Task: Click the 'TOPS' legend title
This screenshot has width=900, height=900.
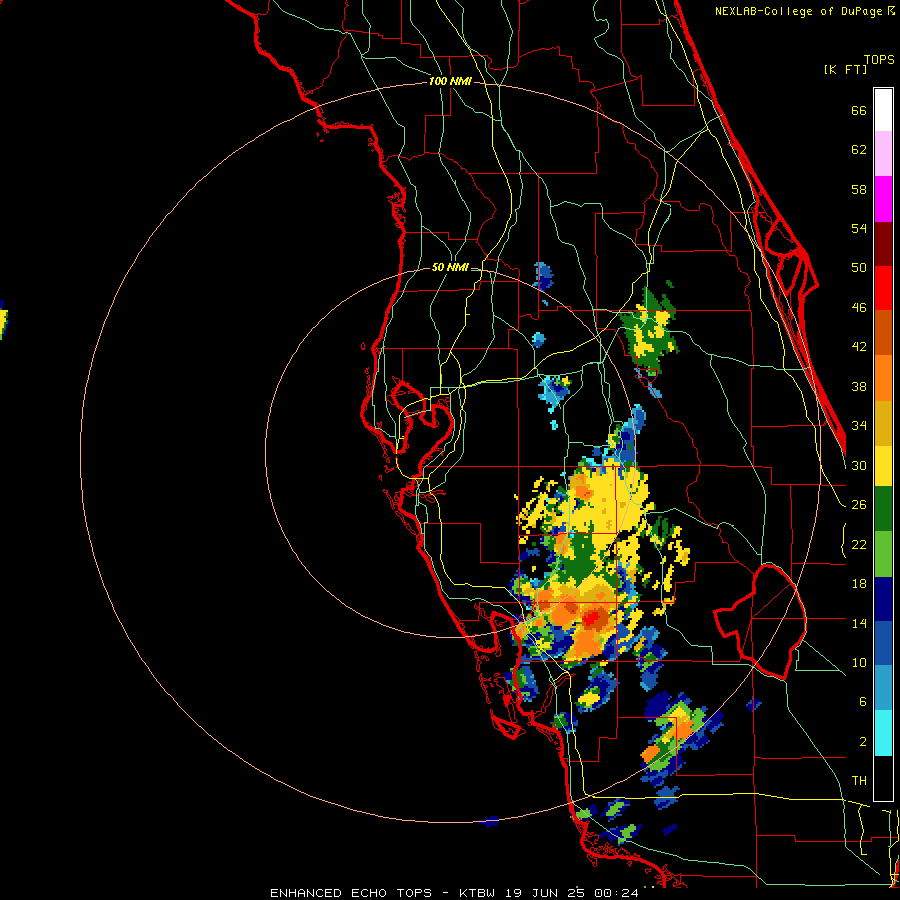Action: [x=879, y=60]
